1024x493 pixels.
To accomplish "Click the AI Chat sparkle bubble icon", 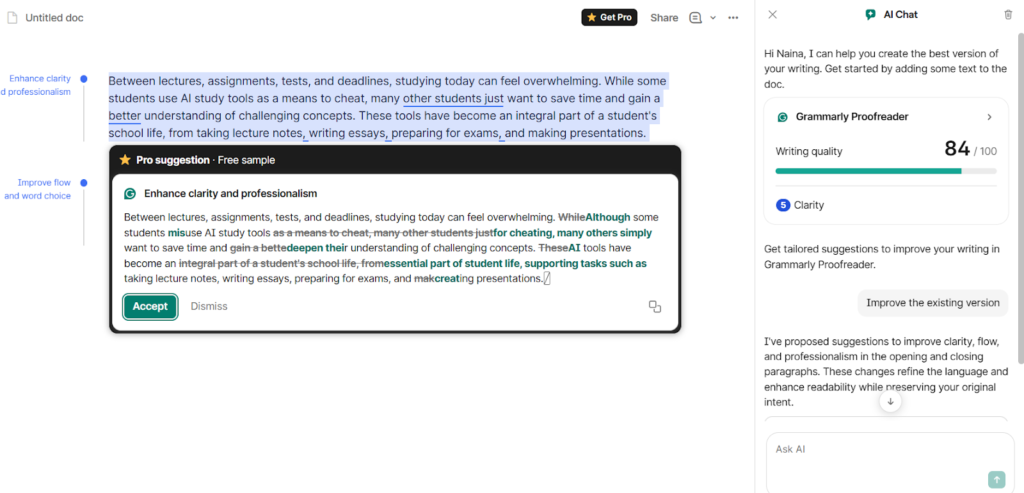I will pyautogui.click(x=871, y=14).
